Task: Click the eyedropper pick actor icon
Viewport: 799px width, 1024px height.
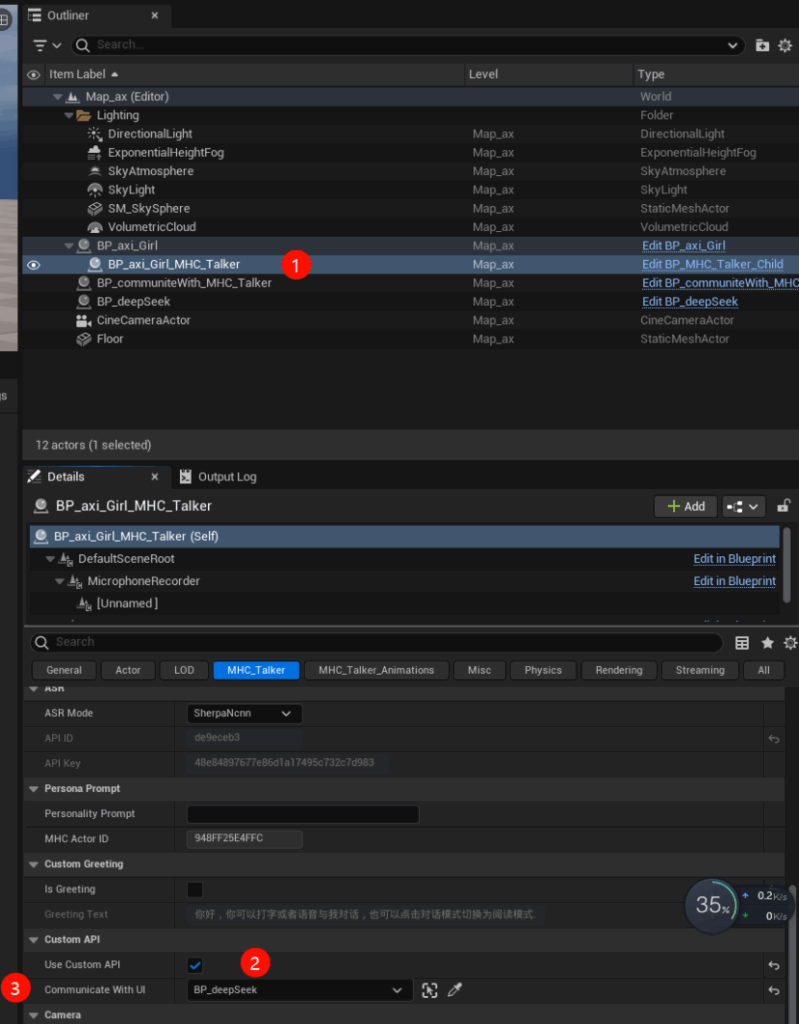Action: (455, 990)
